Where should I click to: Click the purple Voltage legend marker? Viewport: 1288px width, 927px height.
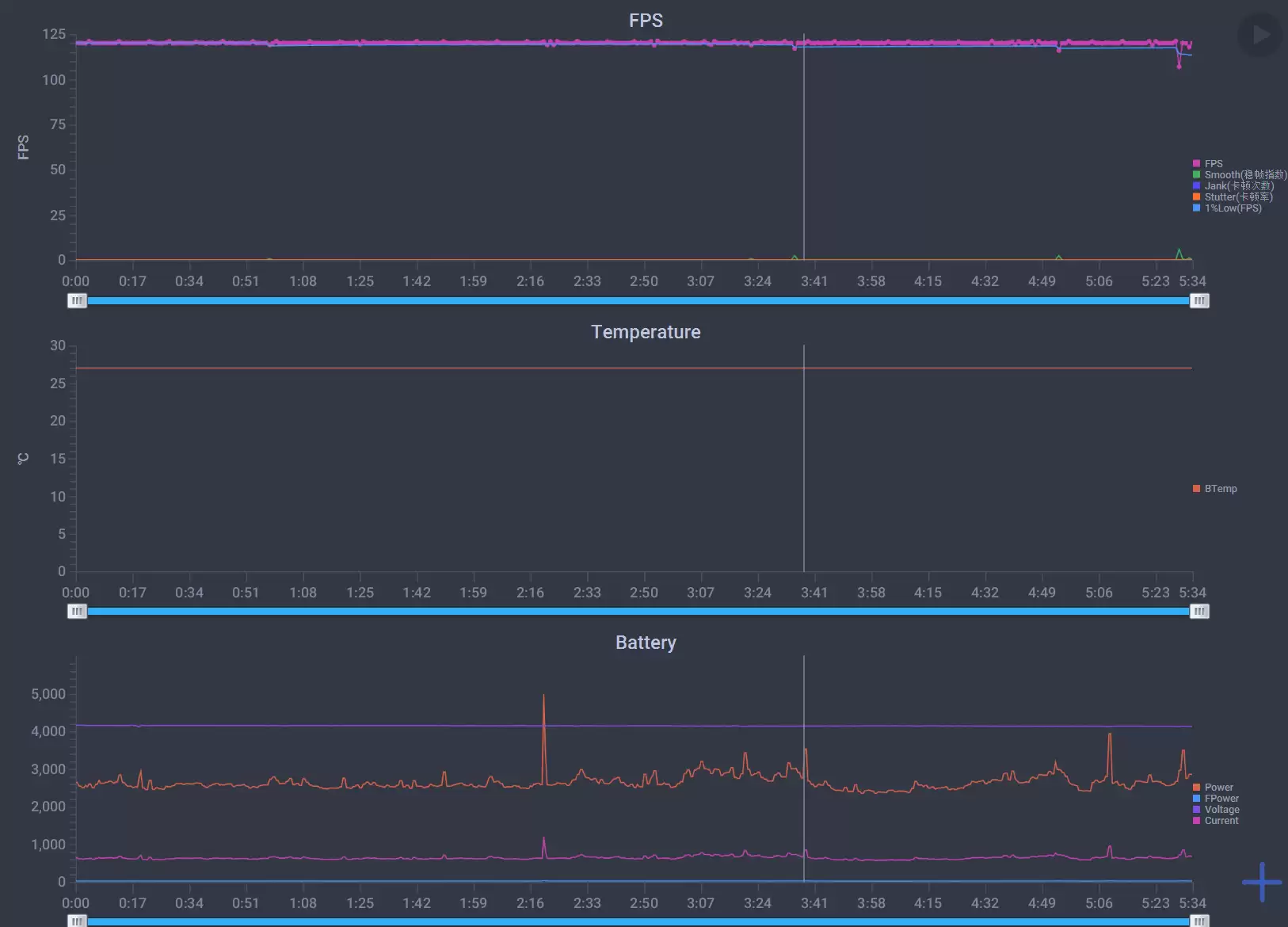pos(1196,809)
